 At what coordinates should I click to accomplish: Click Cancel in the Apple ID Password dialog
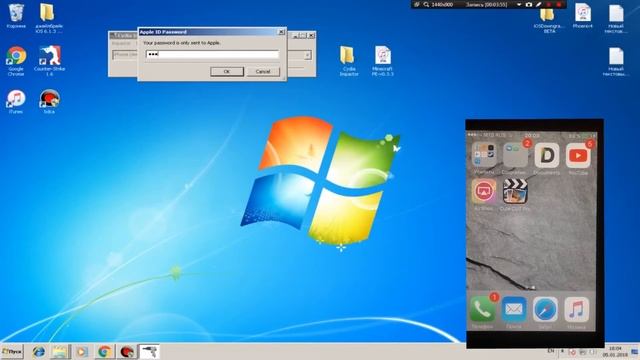point(262,71)
